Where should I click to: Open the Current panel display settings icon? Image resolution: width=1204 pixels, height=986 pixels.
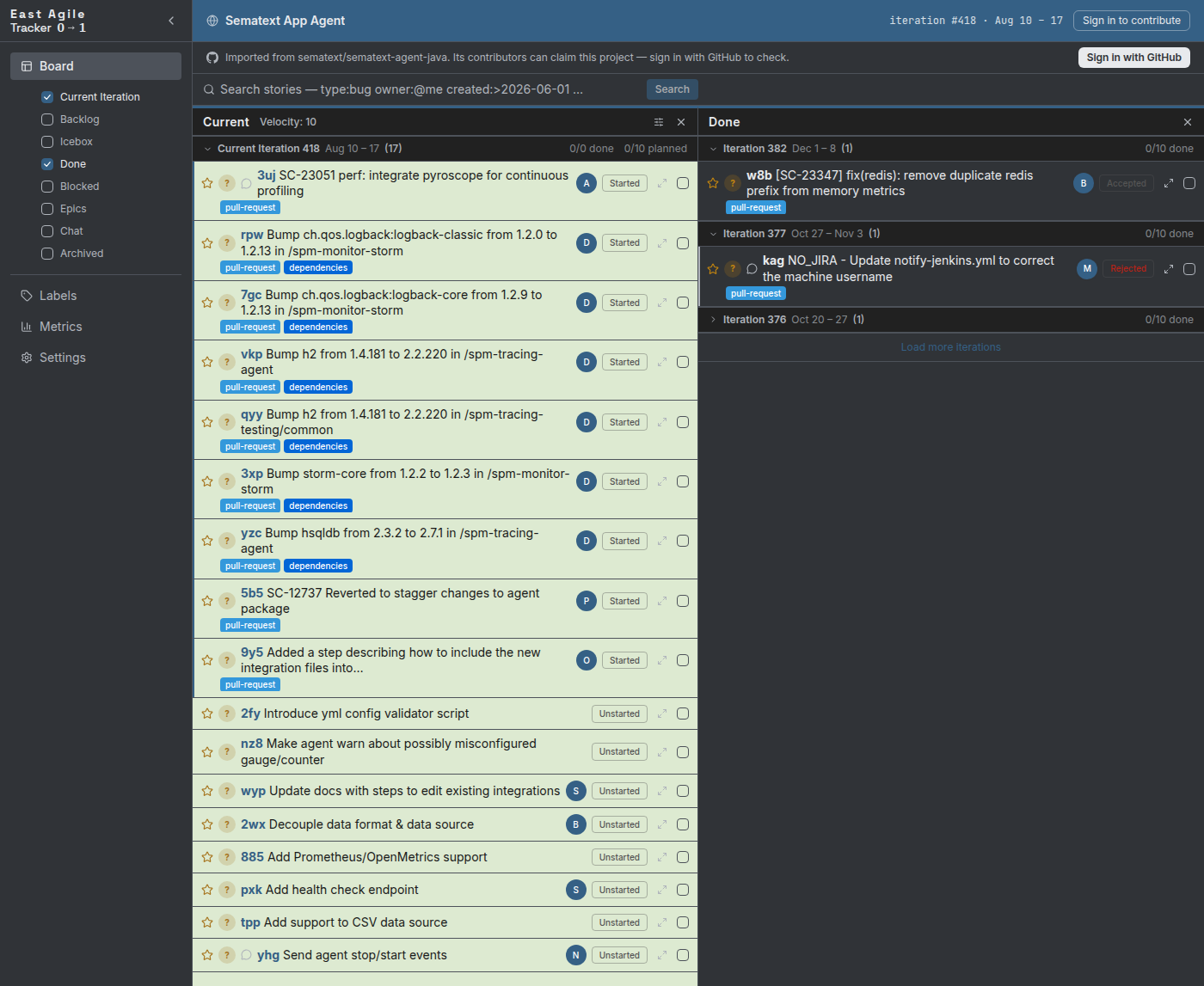point(659,122)
